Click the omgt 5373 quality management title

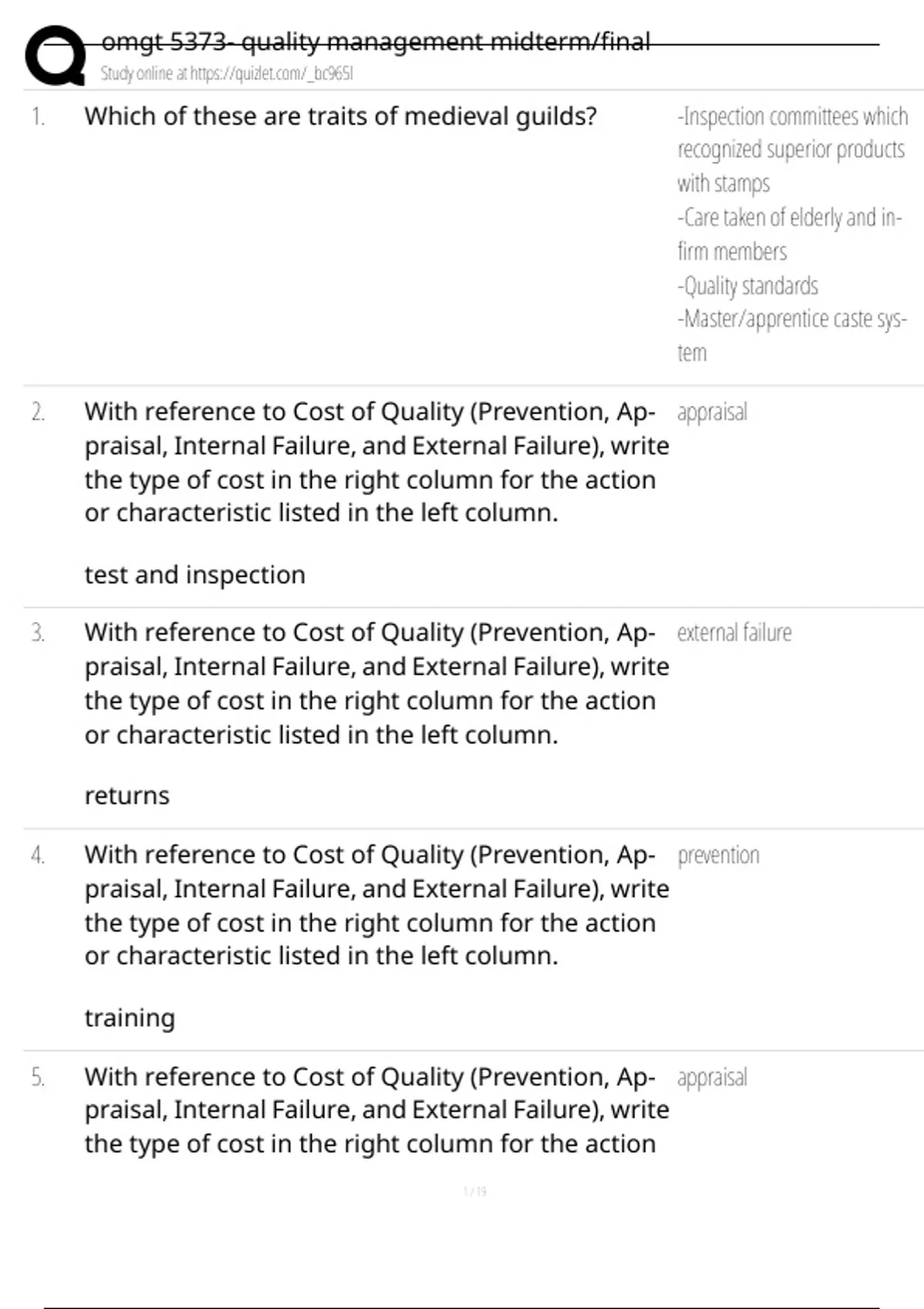point(376,41)
